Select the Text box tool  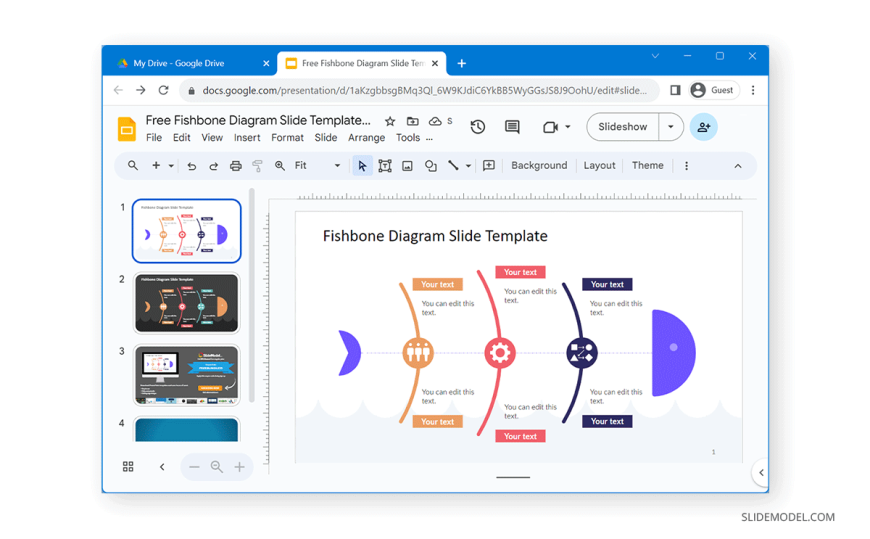coord(385,165)
